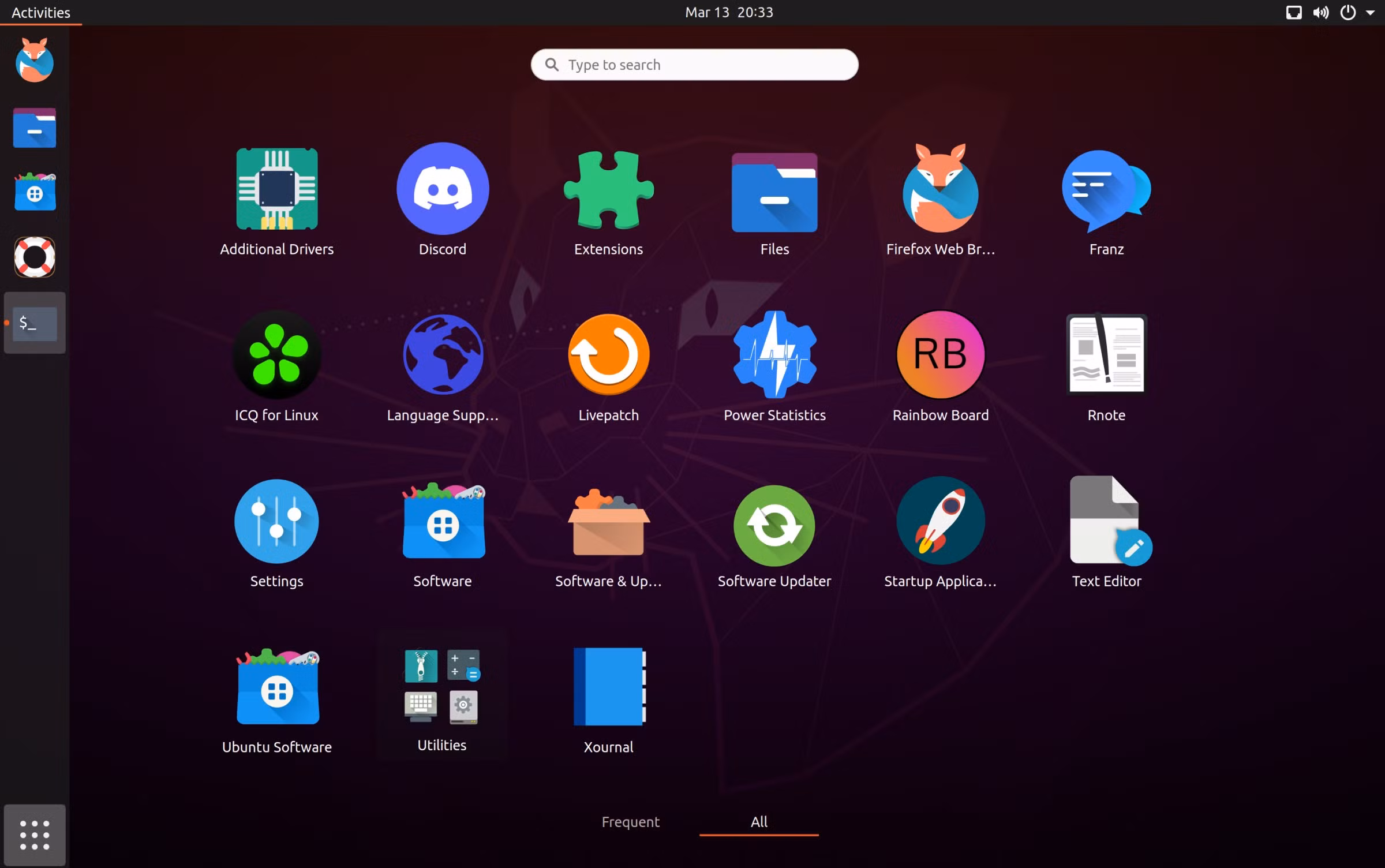This screenshot has width=1385, height=868.
Task: Open the Extensions puzzle-piece app
Action: pyautogui.click(x=608, y=190)
